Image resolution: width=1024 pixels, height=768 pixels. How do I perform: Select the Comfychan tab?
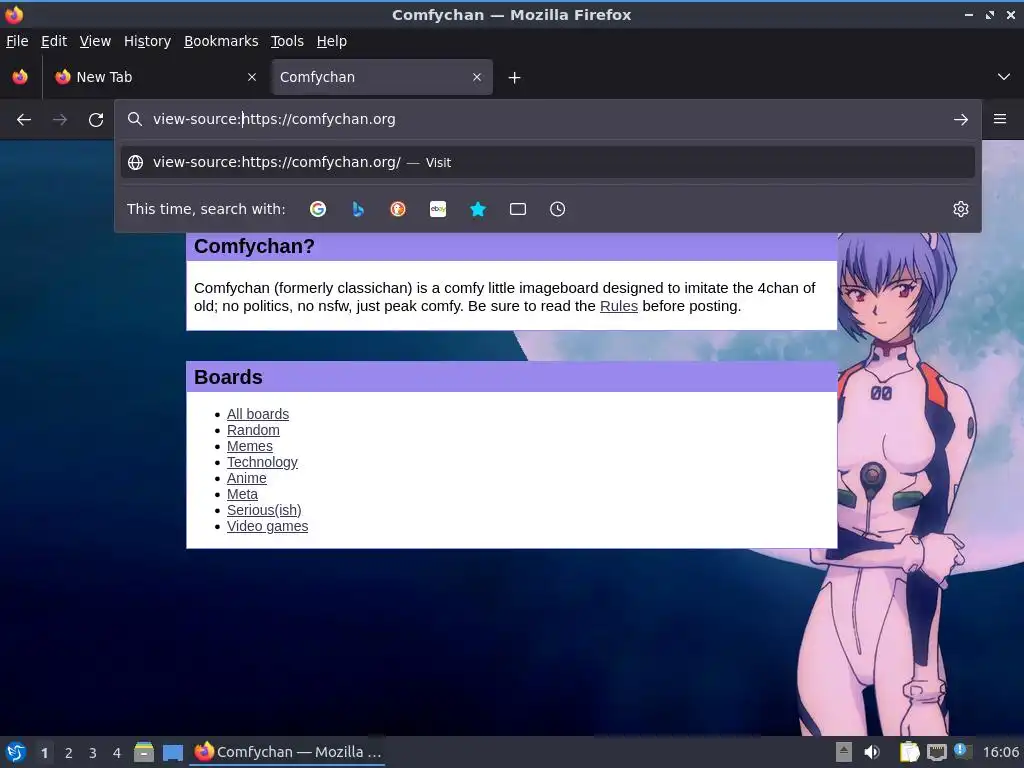coord(381,77)
